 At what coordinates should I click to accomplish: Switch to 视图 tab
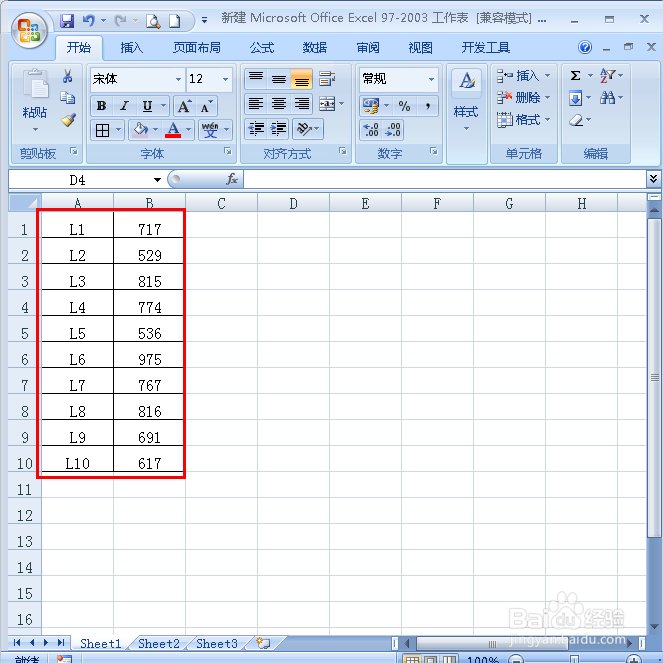(x=420, y=48)
